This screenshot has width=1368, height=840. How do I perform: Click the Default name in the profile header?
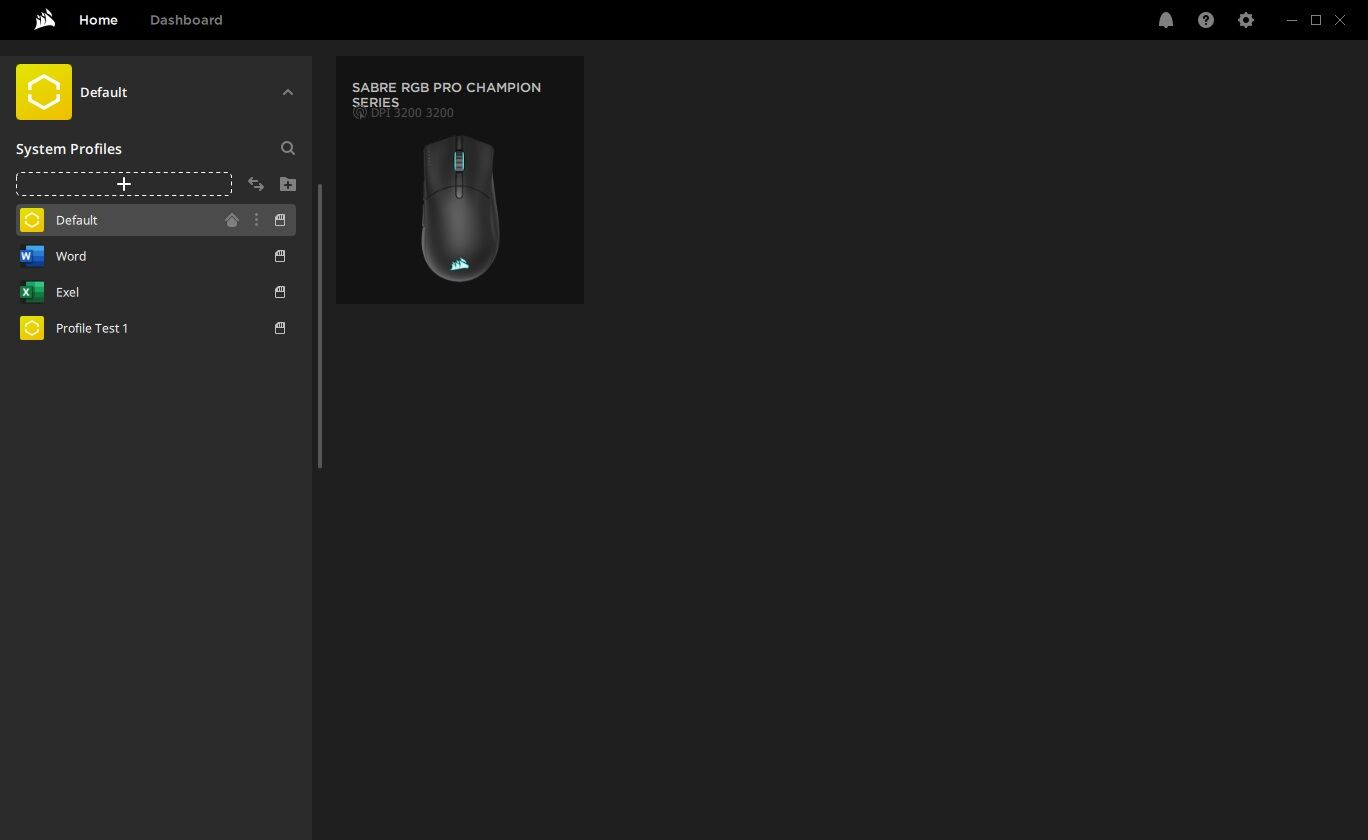(x=104, y=92)
